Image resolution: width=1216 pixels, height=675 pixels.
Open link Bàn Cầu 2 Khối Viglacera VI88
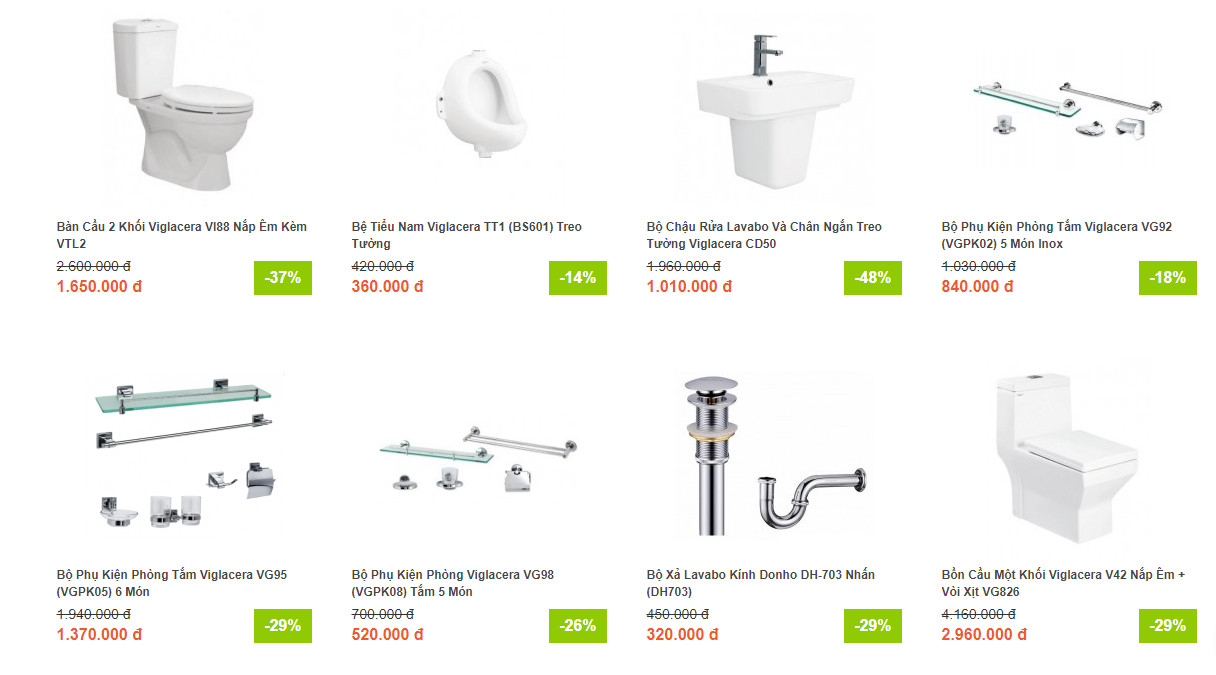[182, 235]
